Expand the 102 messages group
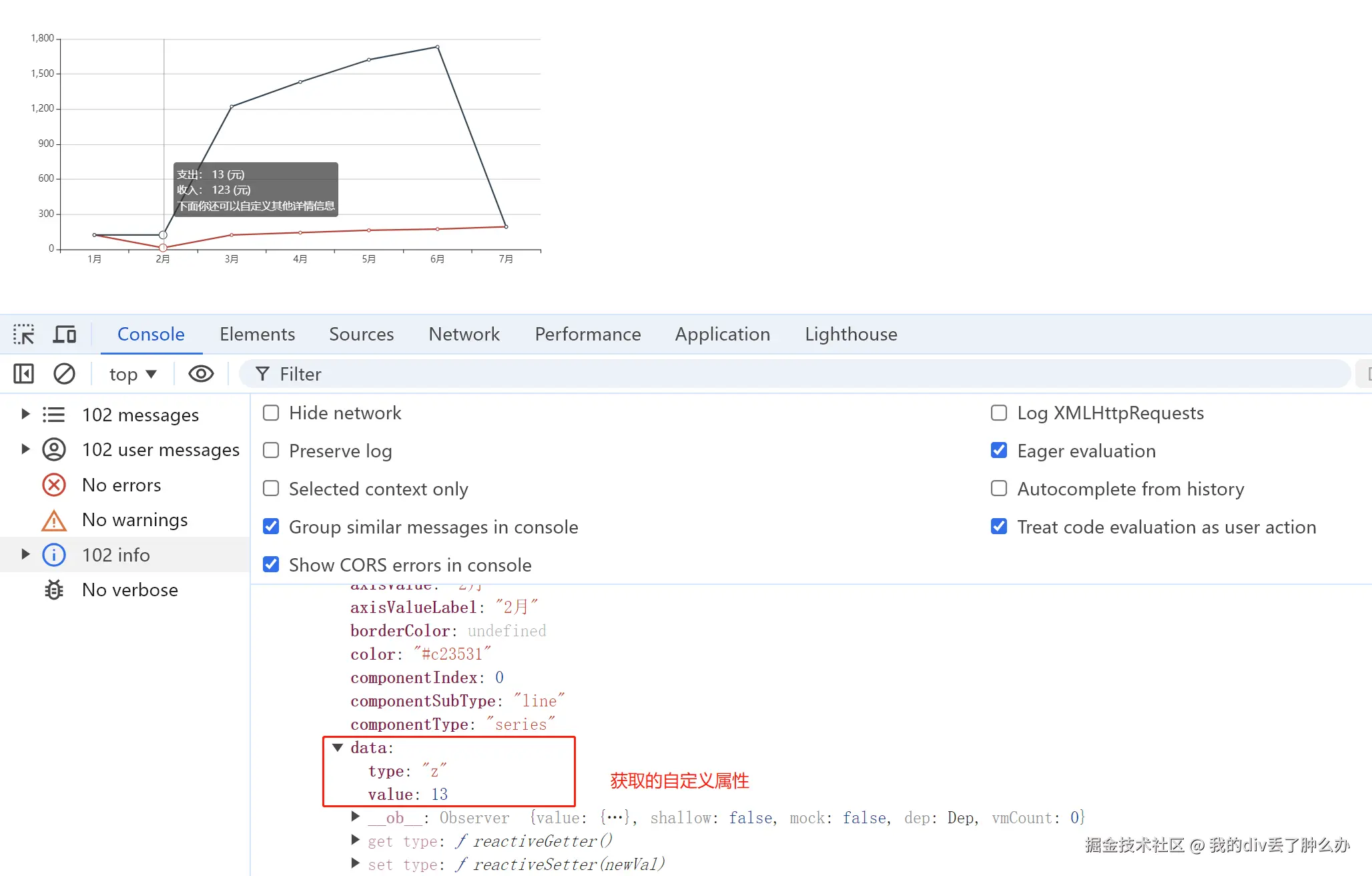The height and width of the screenshot is (876, 1372). click(25, 414)
